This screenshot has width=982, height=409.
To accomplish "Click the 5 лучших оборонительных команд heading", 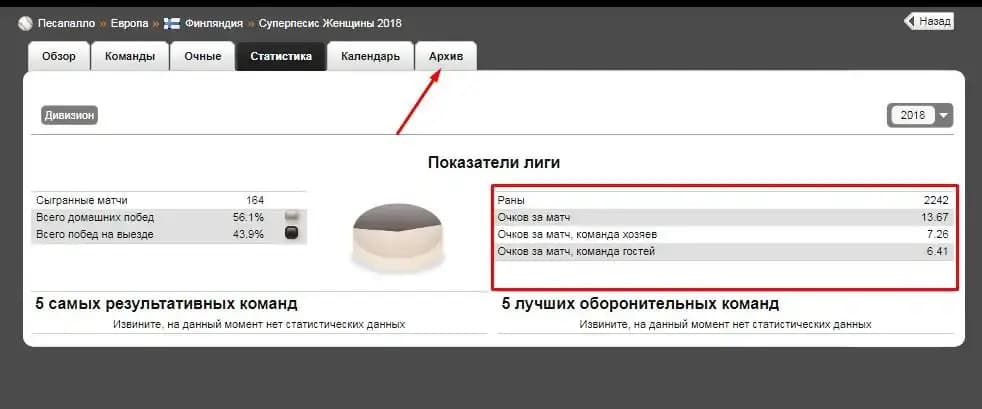I will pyautogui.click(x=640, y=304).
